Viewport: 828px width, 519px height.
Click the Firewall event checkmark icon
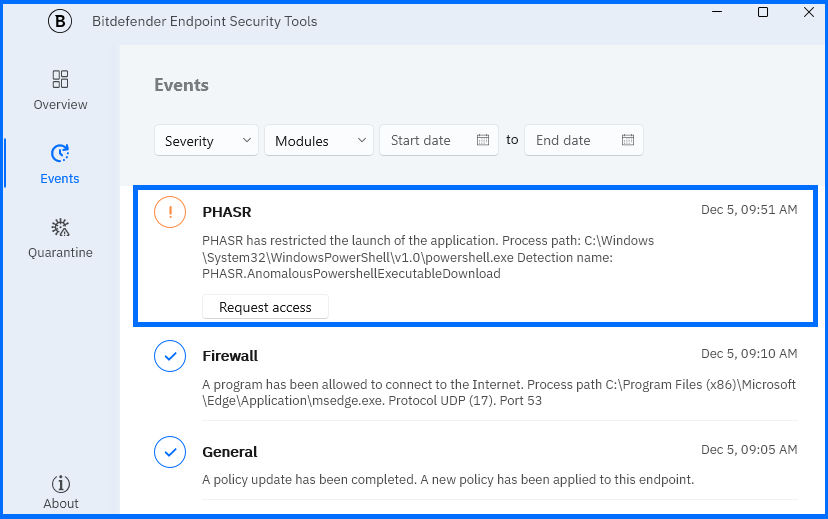tap(170, 355)
